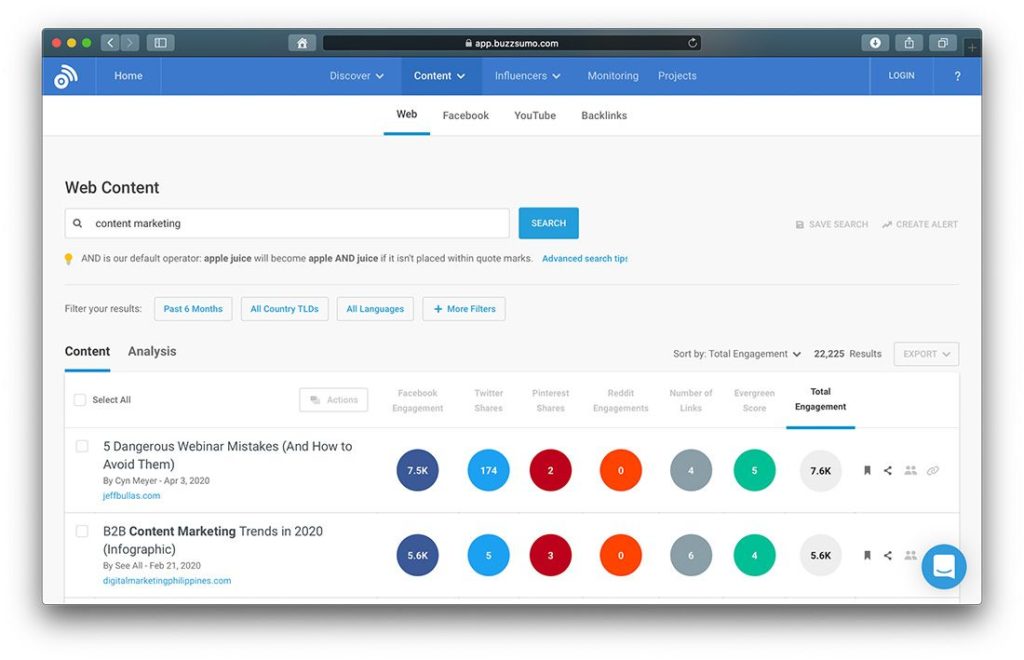Open a new tab with plus icon
The width and height of the screenshot is (1024, 660).
(972, 48)
